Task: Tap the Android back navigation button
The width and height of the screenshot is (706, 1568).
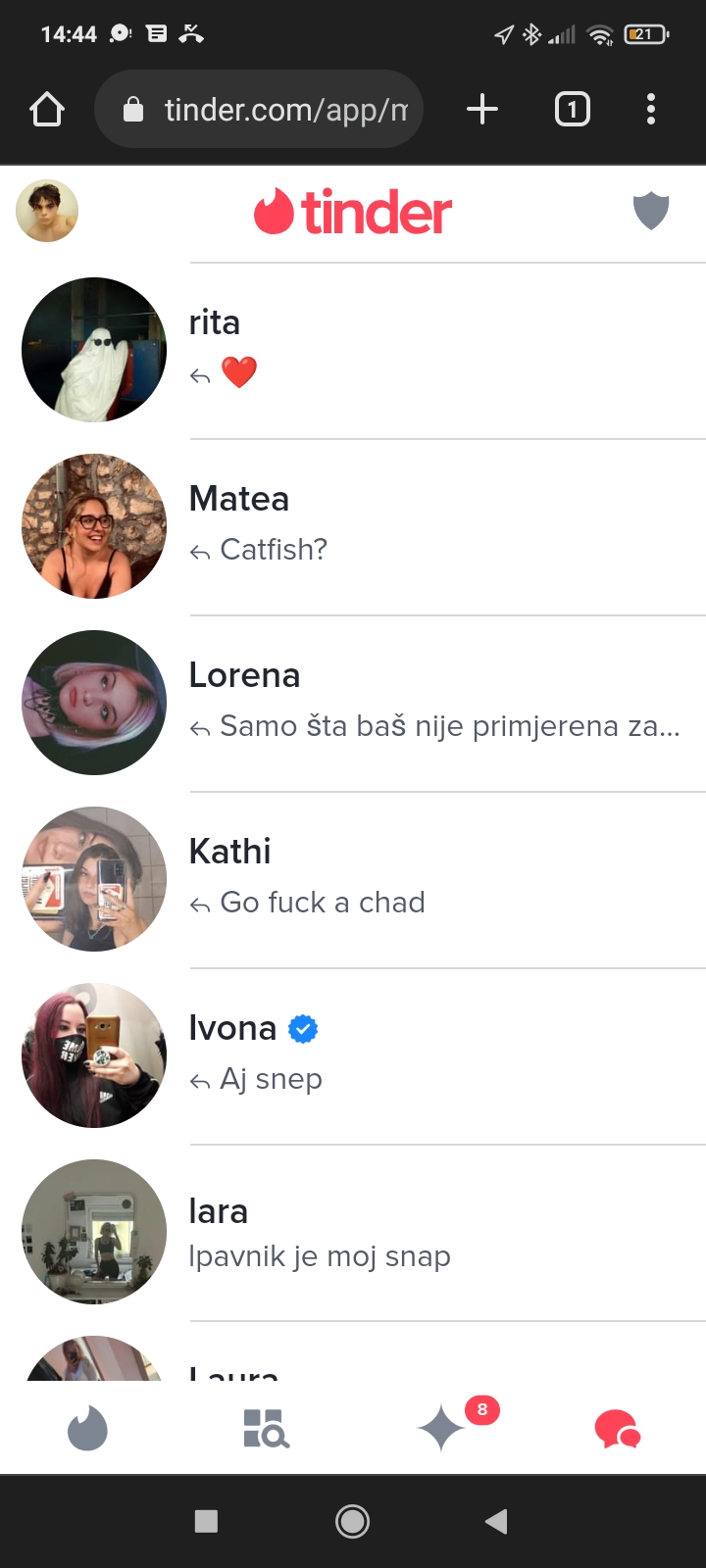Action: 496,1521
